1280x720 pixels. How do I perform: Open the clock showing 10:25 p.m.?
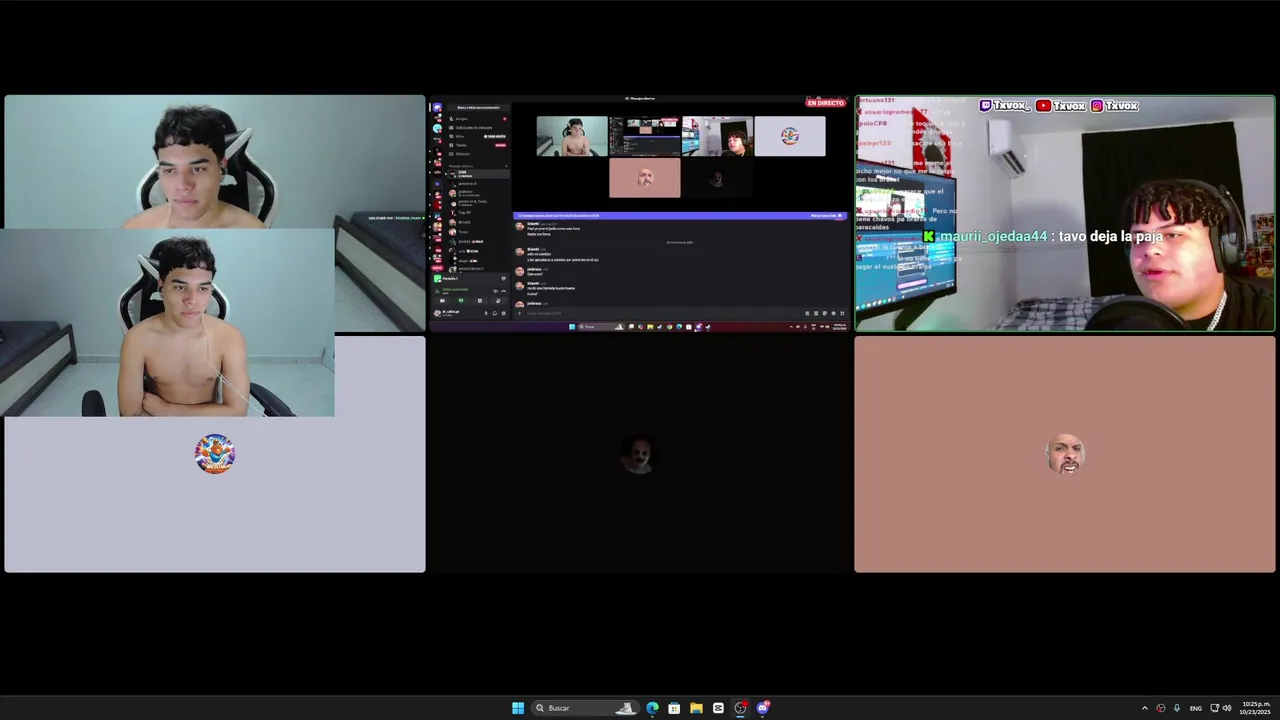[x=1256, y=708]
